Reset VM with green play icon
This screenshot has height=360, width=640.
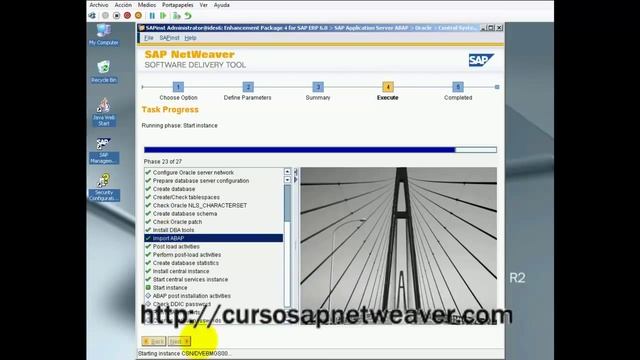(163, 16)
